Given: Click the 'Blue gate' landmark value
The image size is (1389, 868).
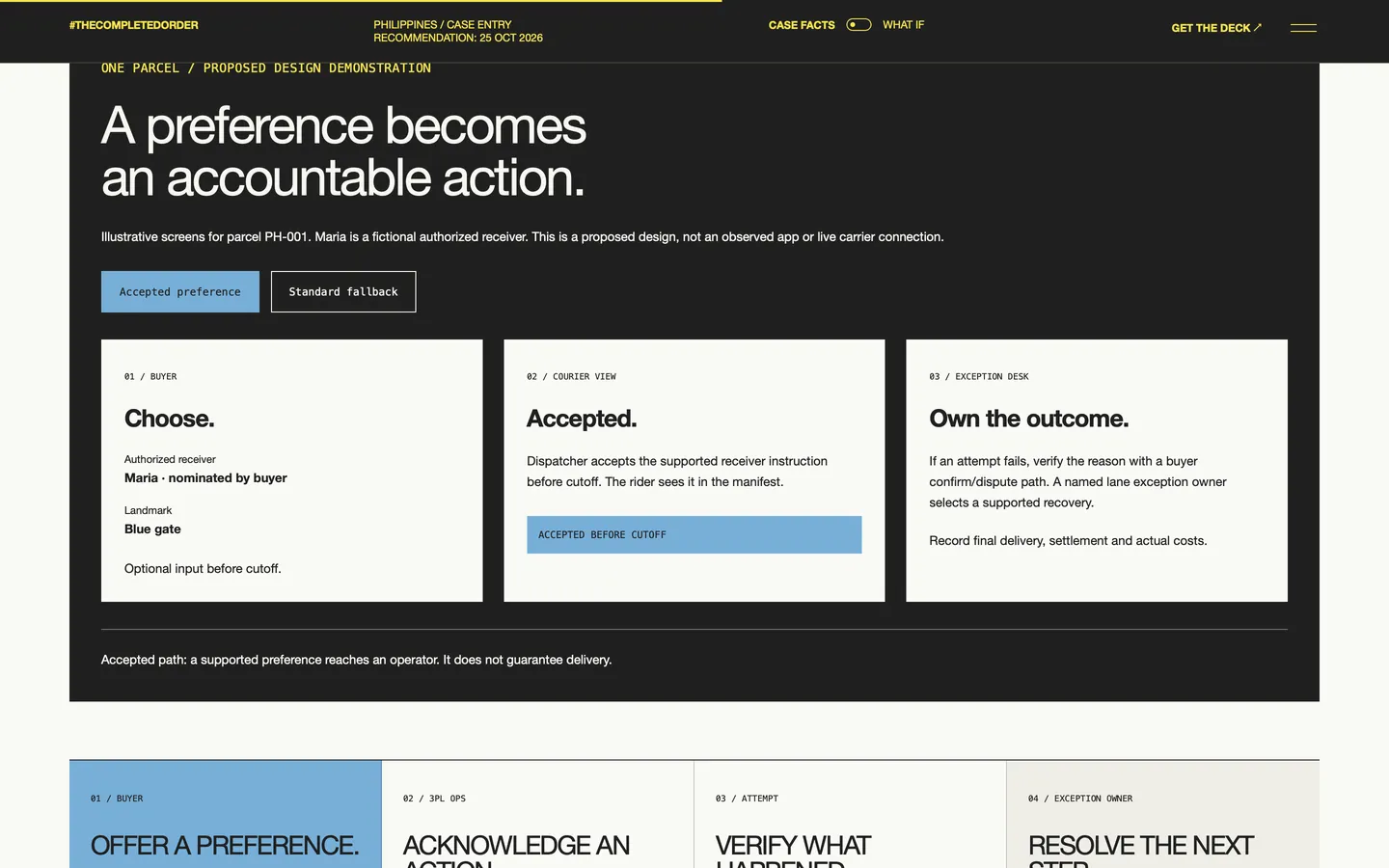Looking at the screenshot, I should pyautogui.click(x=152, y=529).
